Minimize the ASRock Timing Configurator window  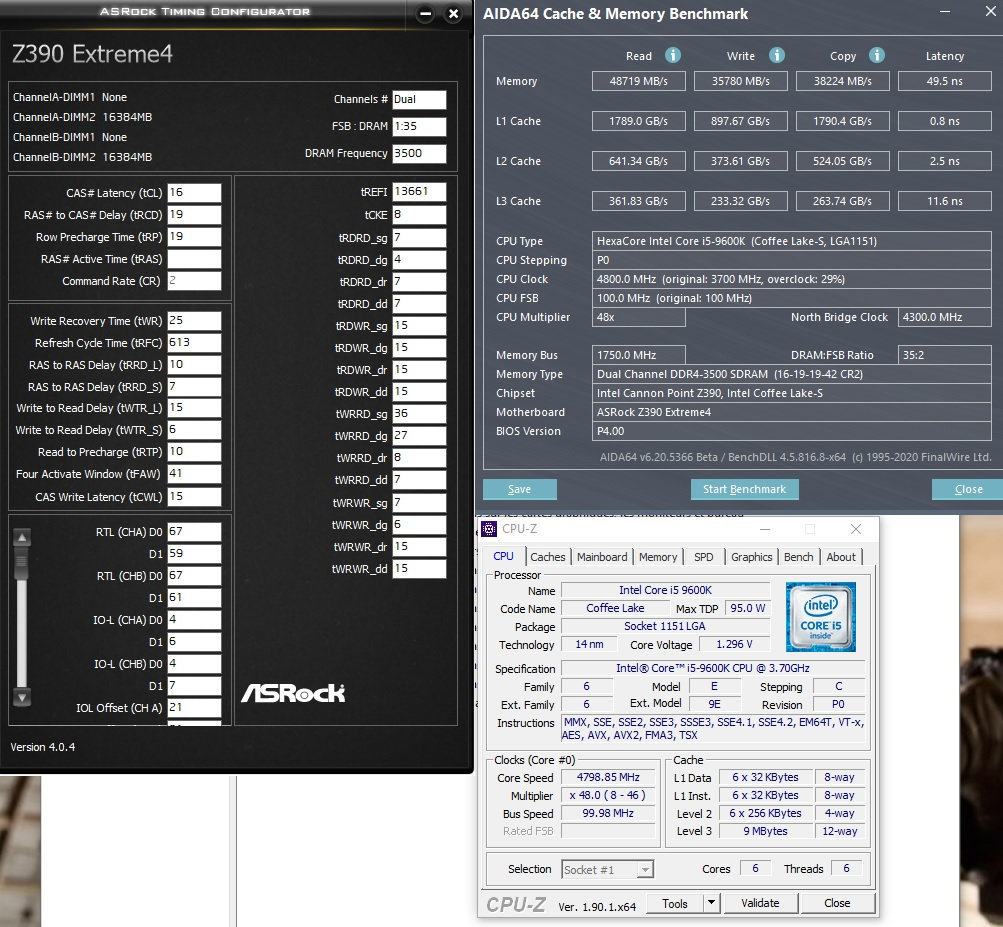click(425, 13)
